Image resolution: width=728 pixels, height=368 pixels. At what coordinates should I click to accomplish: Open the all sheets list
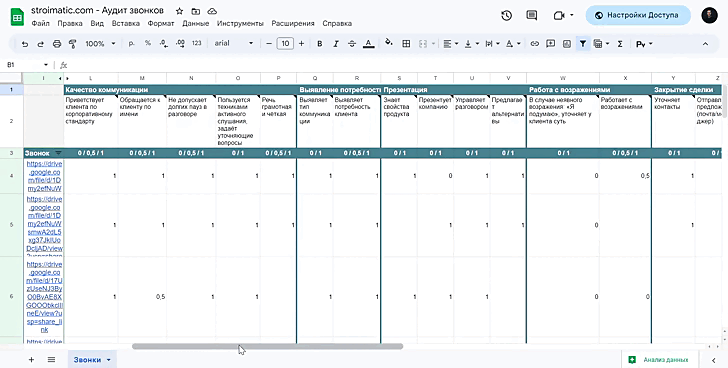(x=52, y=360)
